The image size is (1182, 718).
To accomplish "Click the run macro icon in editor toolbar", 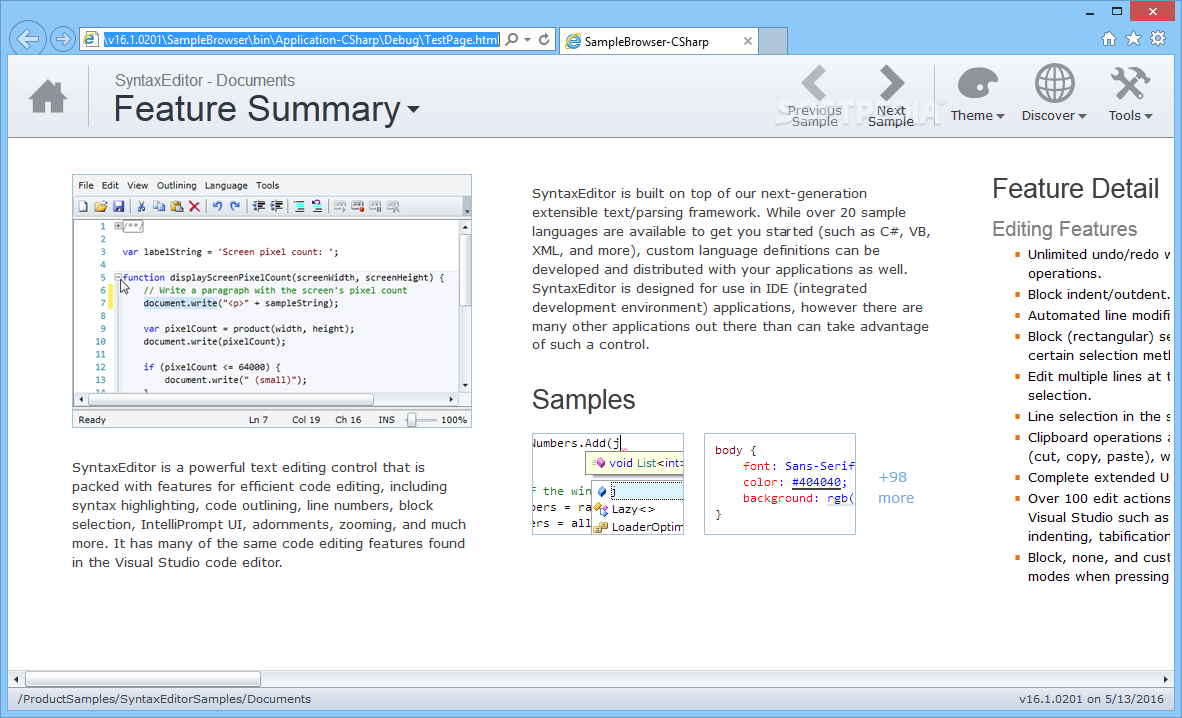I will point(340,207).
